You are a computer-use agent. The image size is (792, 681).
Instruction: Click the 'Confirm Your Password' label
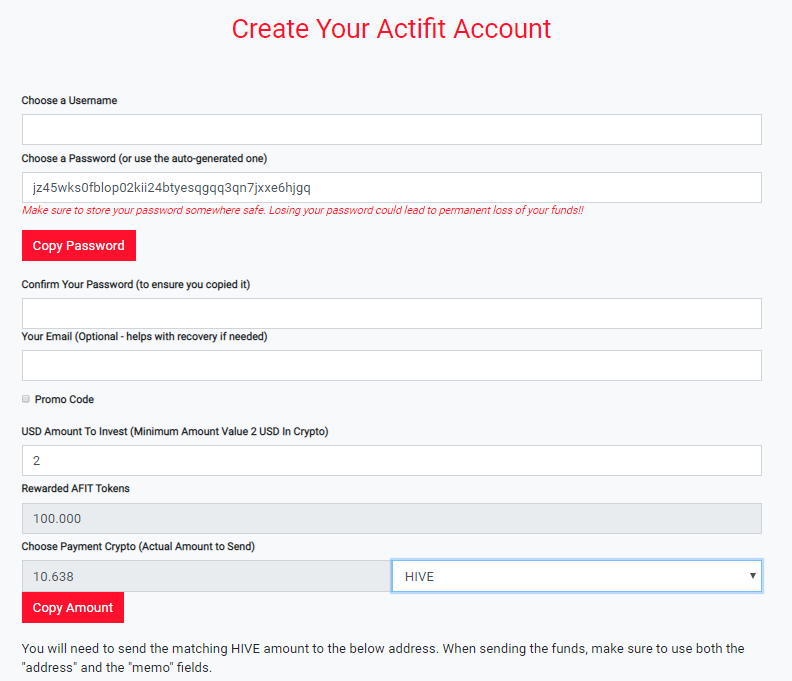(135, 284)
